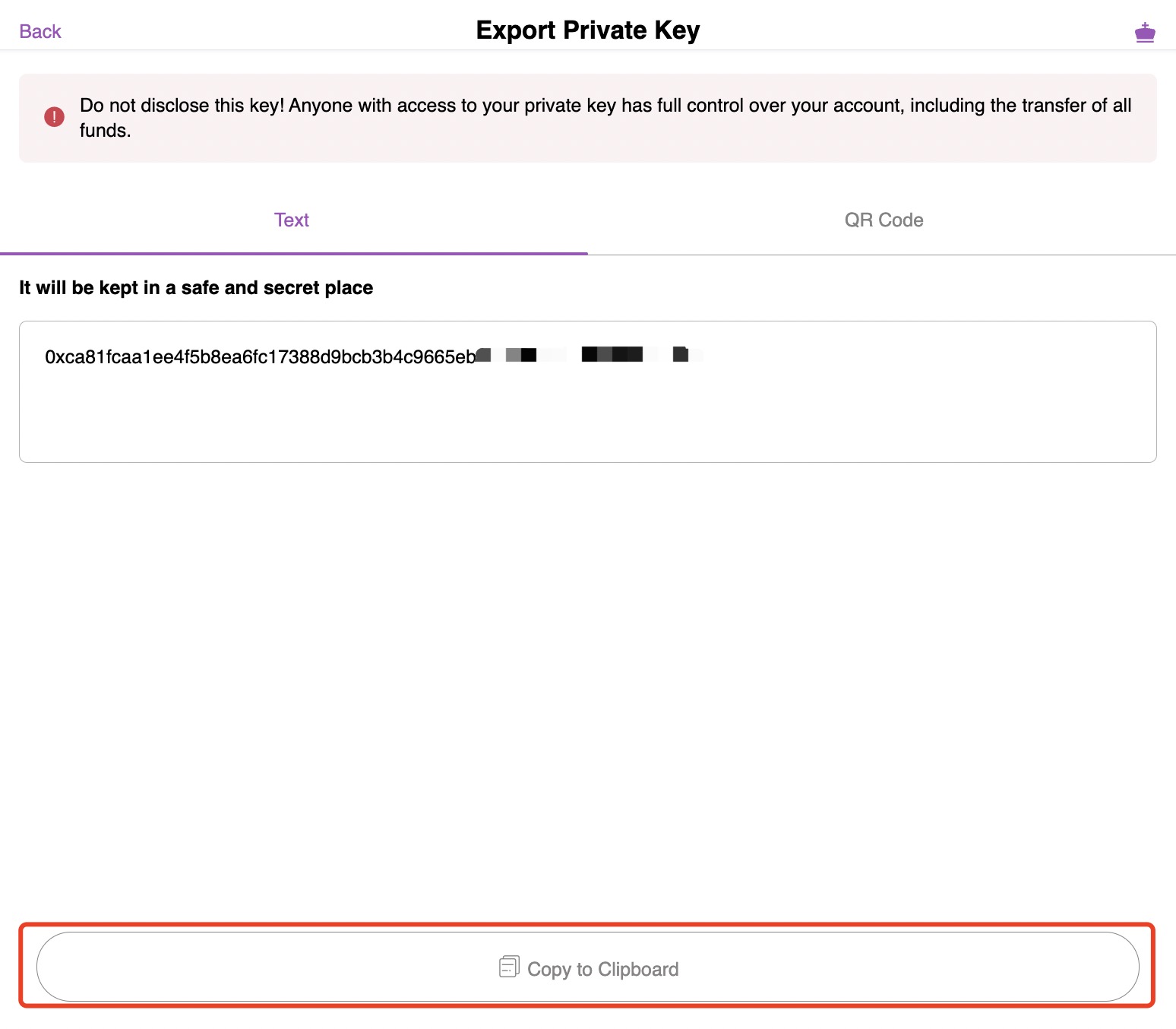Screen dimensions: 1176x1029
Task: Click the word 'Key' in the page title
Action: 677,30
